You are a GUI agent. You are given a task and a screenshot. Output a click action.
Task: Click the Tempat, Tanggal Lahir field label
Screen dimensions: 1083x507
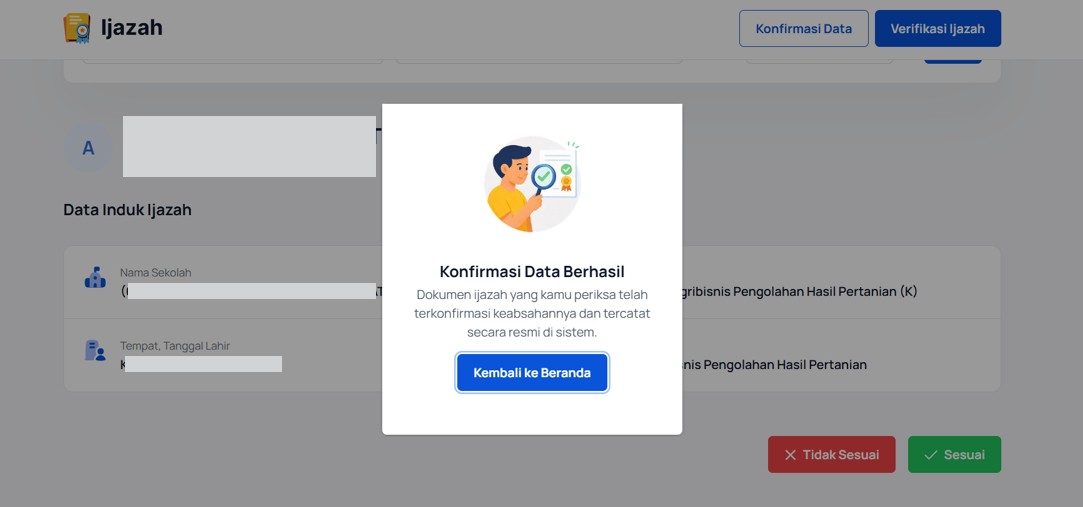point(175,346)
